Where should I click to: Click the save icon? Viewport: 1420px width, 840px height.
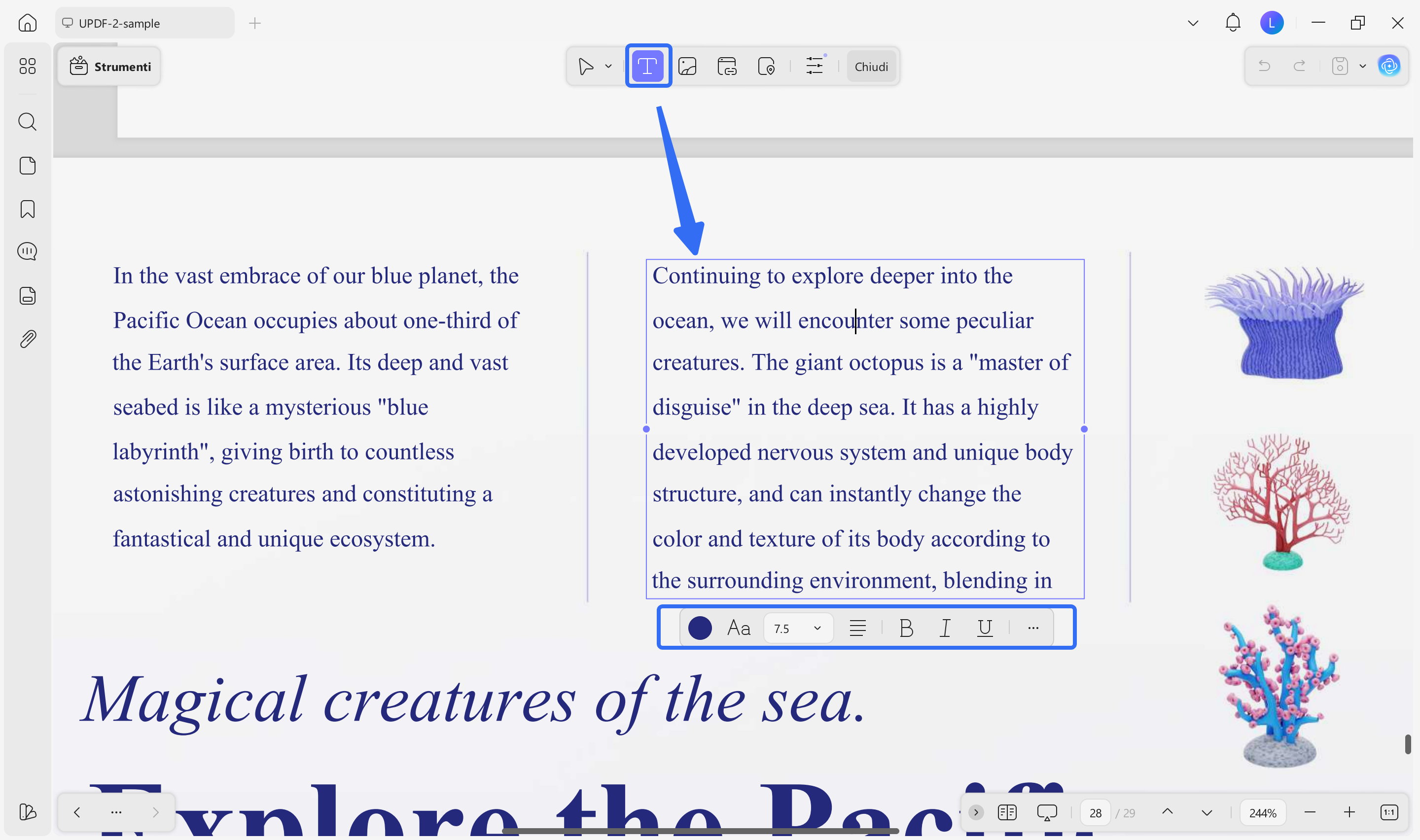pos(1339,66)
